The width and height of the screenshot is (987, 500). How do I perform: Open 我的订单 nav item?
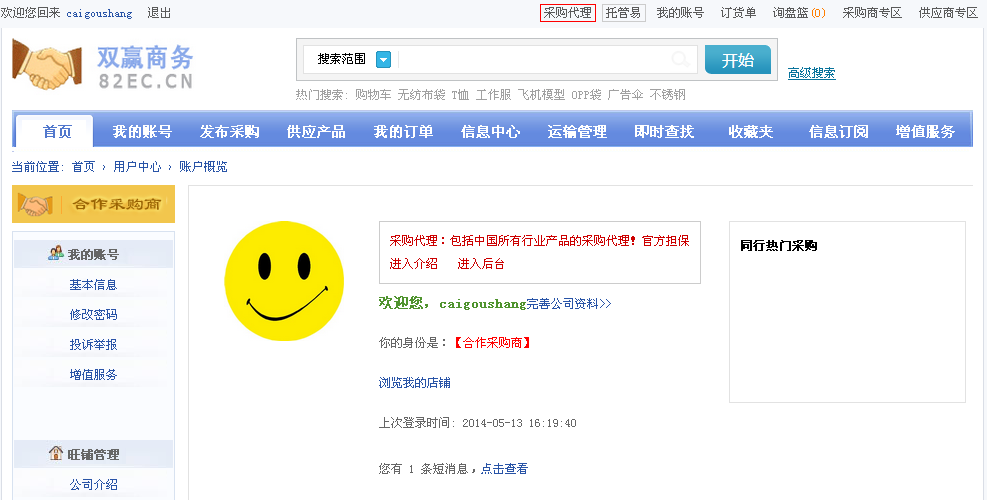403,132
